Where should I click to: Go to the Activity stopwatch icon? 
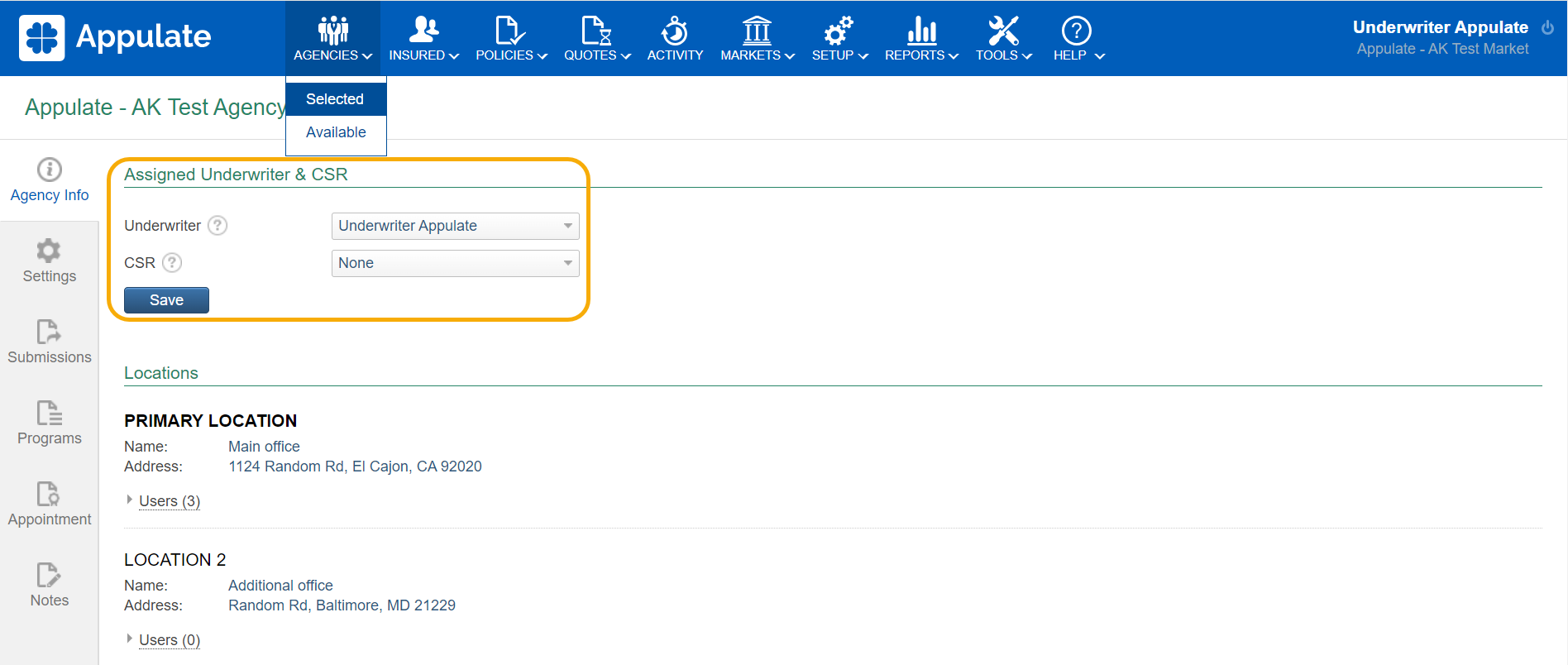click(x=675, y=31)
